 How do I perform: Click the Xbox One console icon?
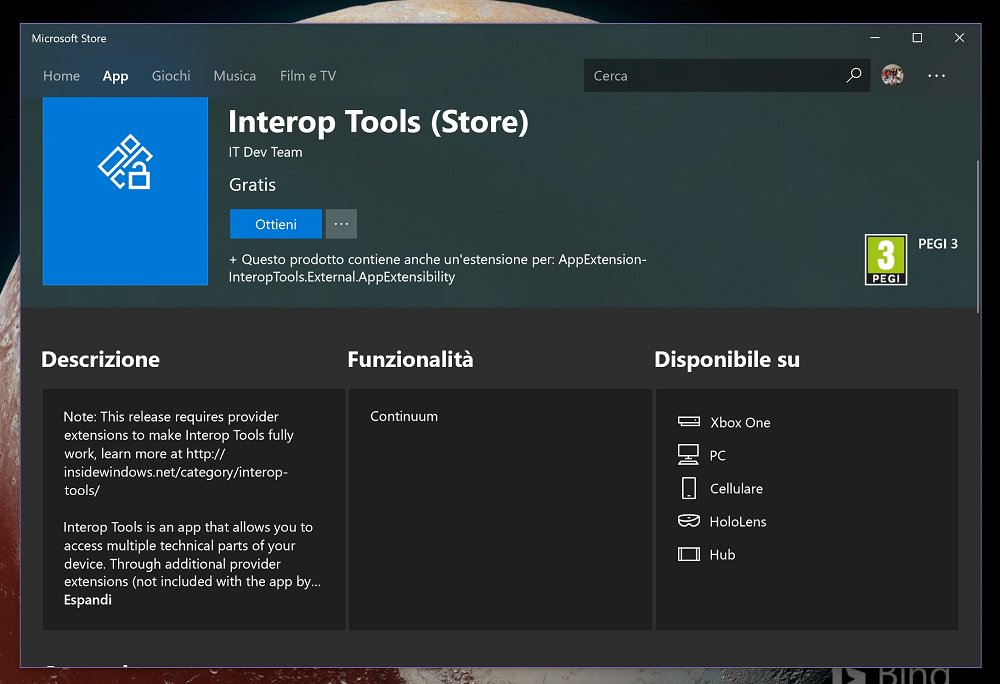[688, 421]
